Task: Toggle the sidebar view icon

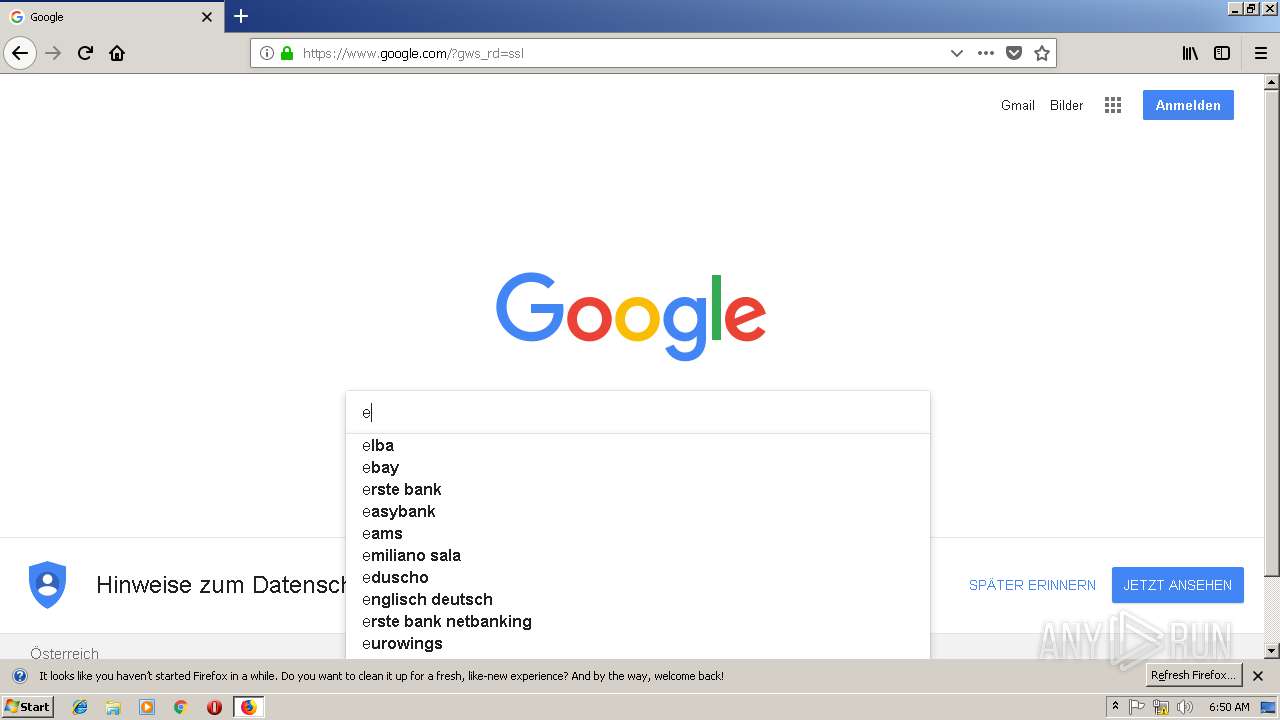Action: 1222,53
